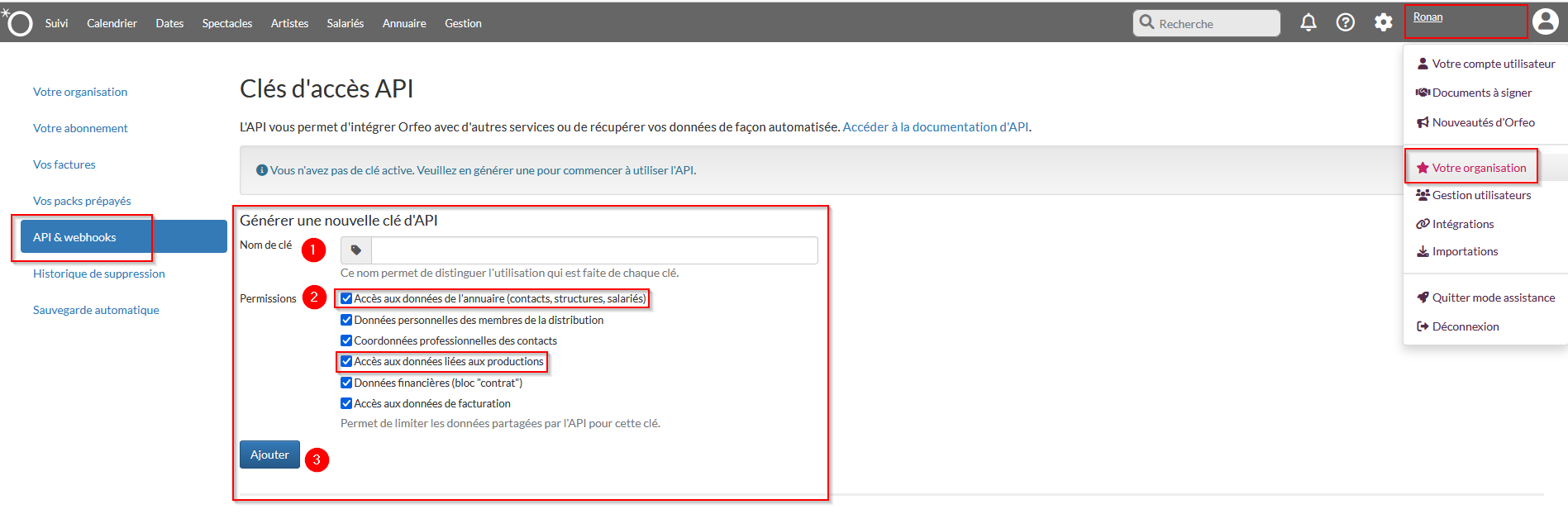Click the search magnifier icon
This screenshot has height=514, width=1568.
(1146, 22)
